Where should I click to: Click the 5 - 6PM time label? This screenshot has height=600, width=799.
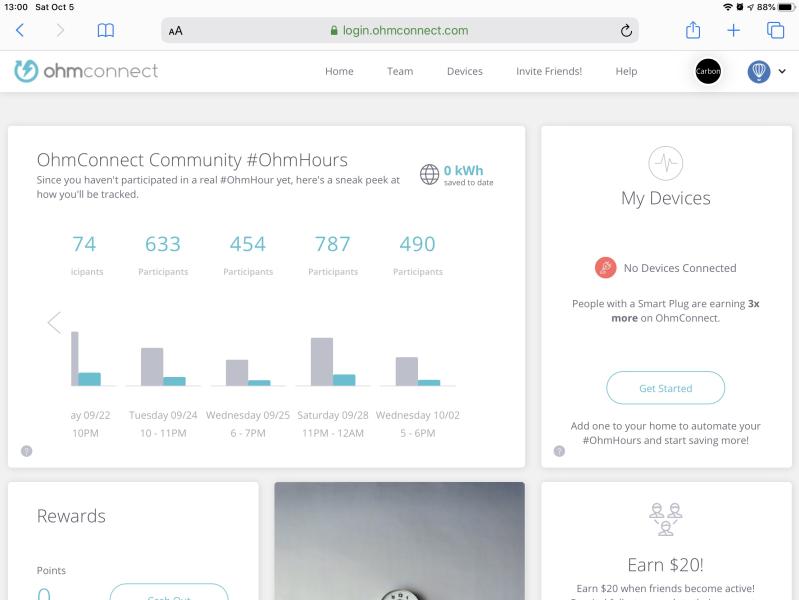click(x=418, y=433)
